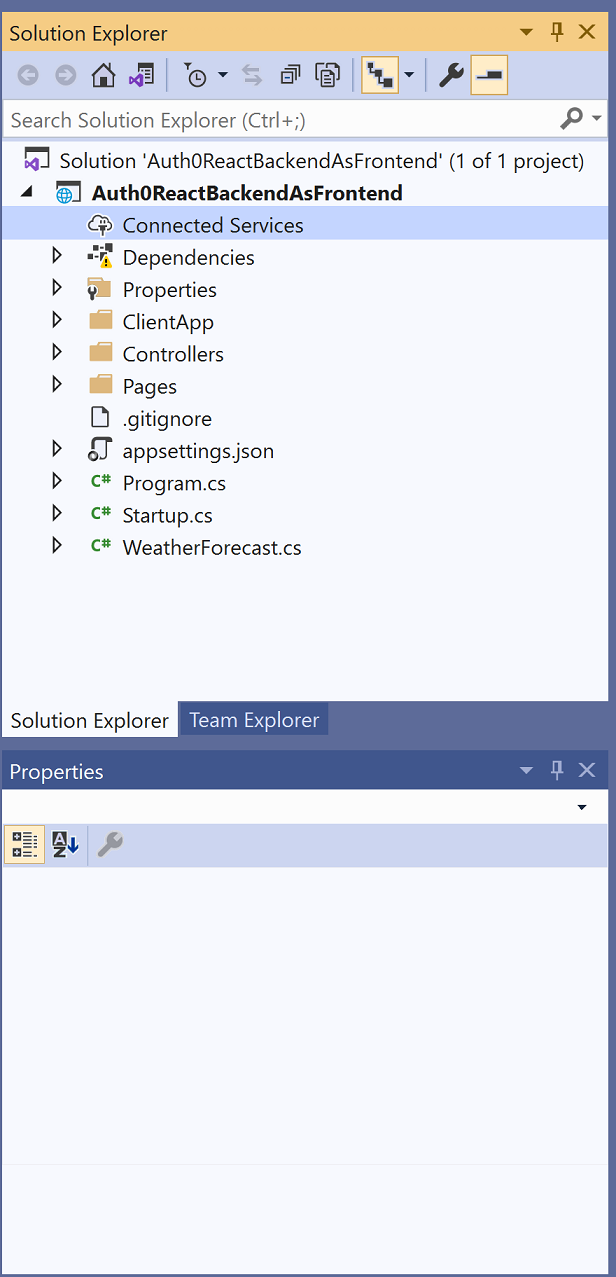Open Solution Explorer window options dropdown
616x1277 pixels.
click(x=527, y=32)
